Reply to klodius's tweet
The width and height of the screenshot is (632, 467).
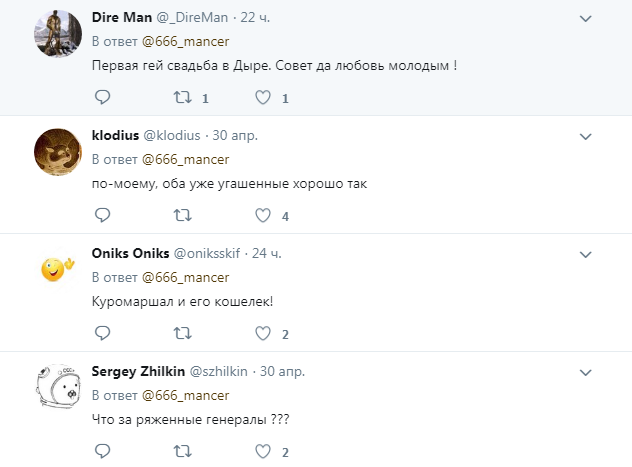click(x=101, y=215)
